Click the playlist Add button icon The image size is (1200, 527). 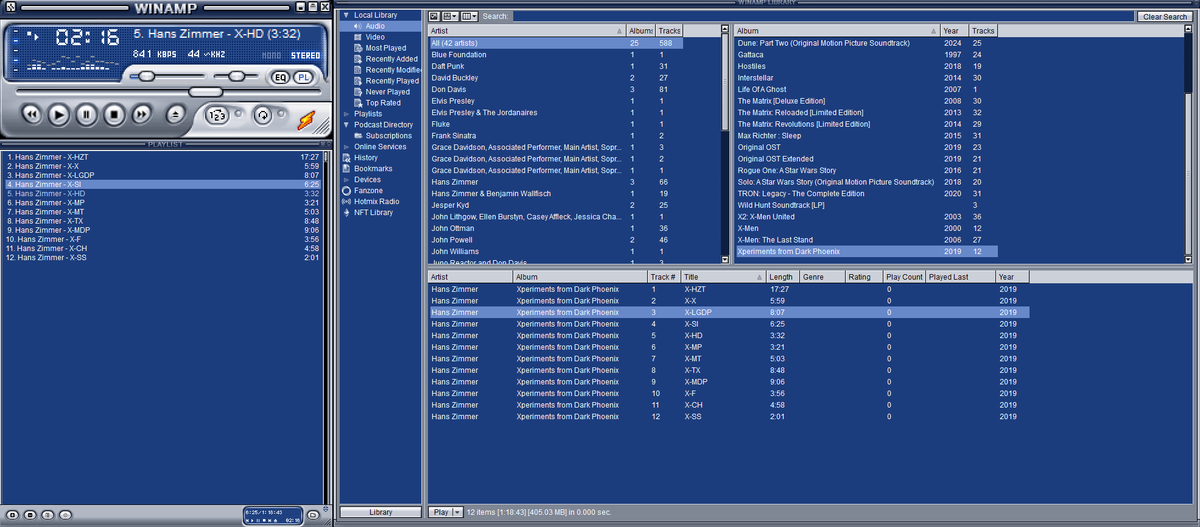coord(12,514)
